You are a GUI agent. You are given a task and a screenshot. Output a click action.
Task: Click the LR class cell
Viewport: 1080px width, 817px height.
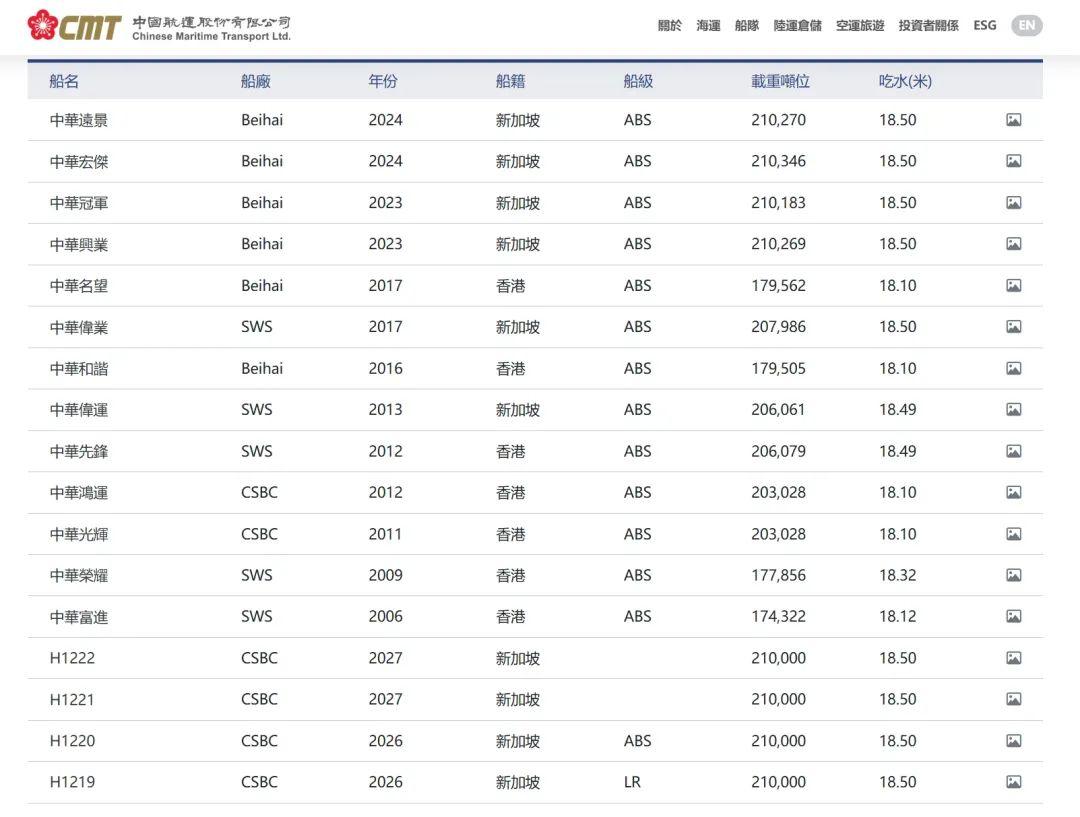pos(632,782)
